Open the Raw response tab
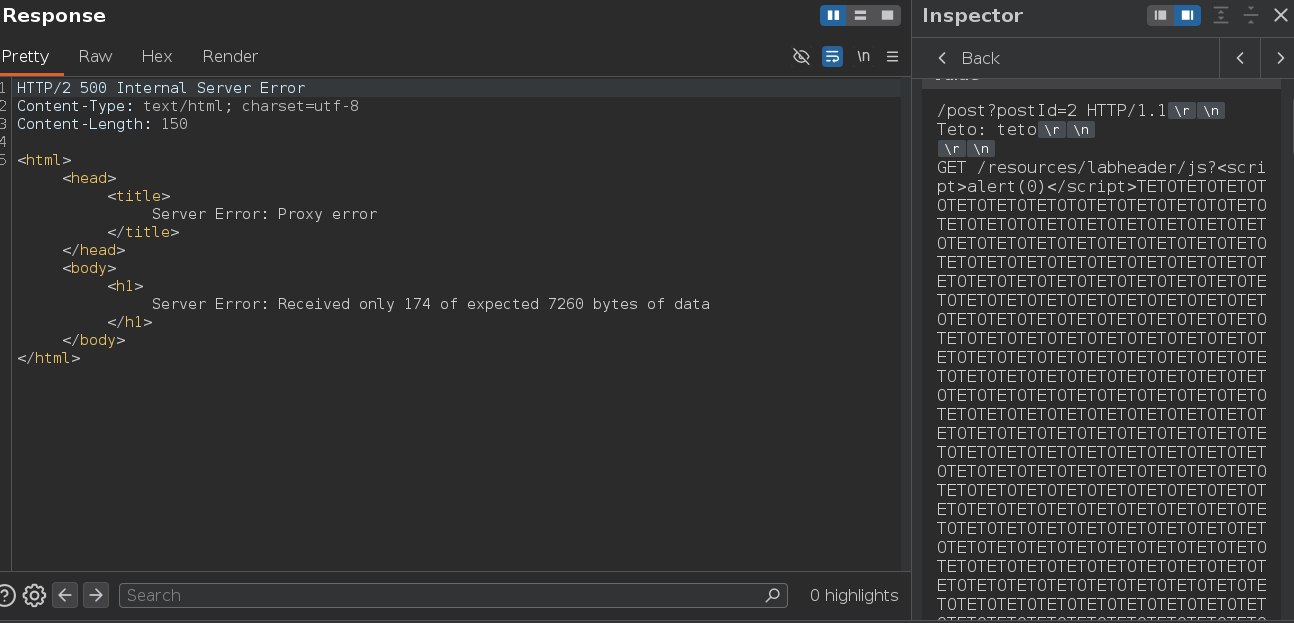 (x=96, y=56)
